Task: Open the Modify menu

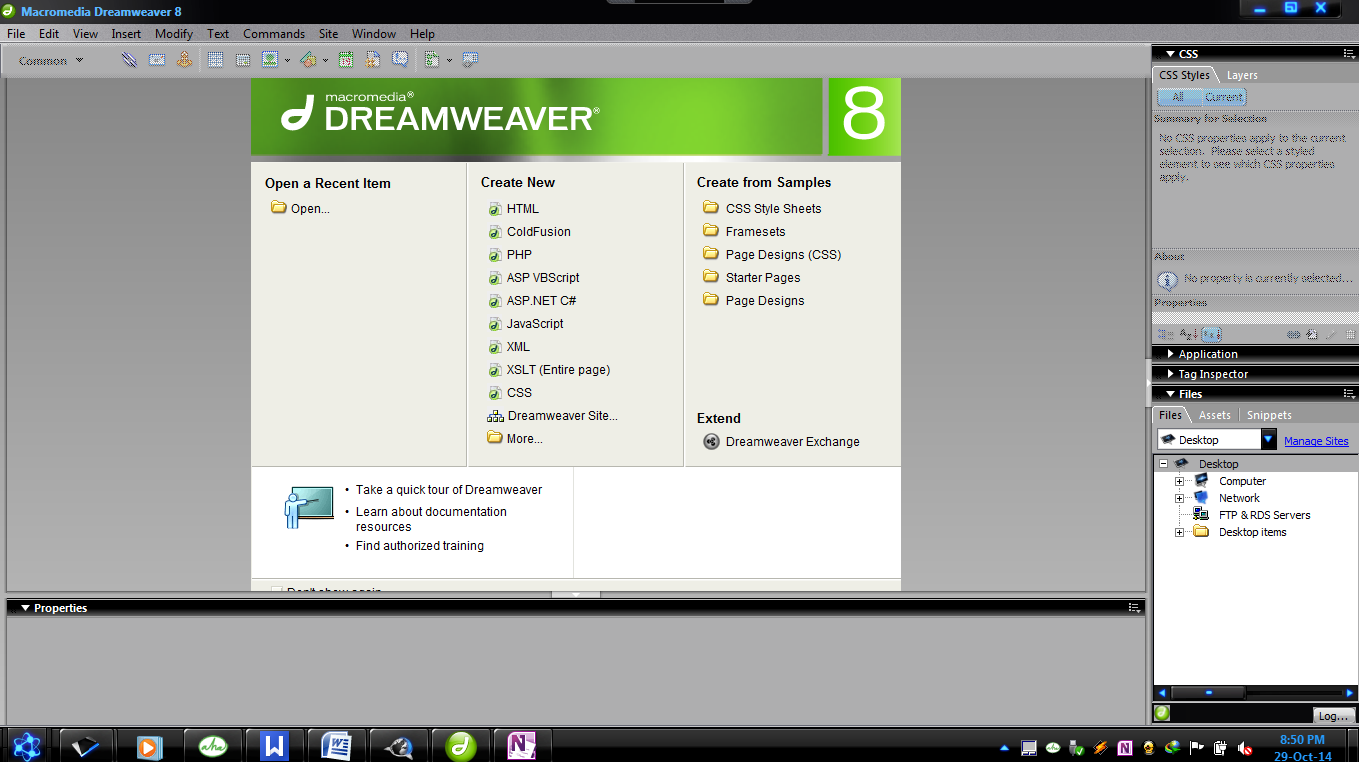Action: (174, 33)
